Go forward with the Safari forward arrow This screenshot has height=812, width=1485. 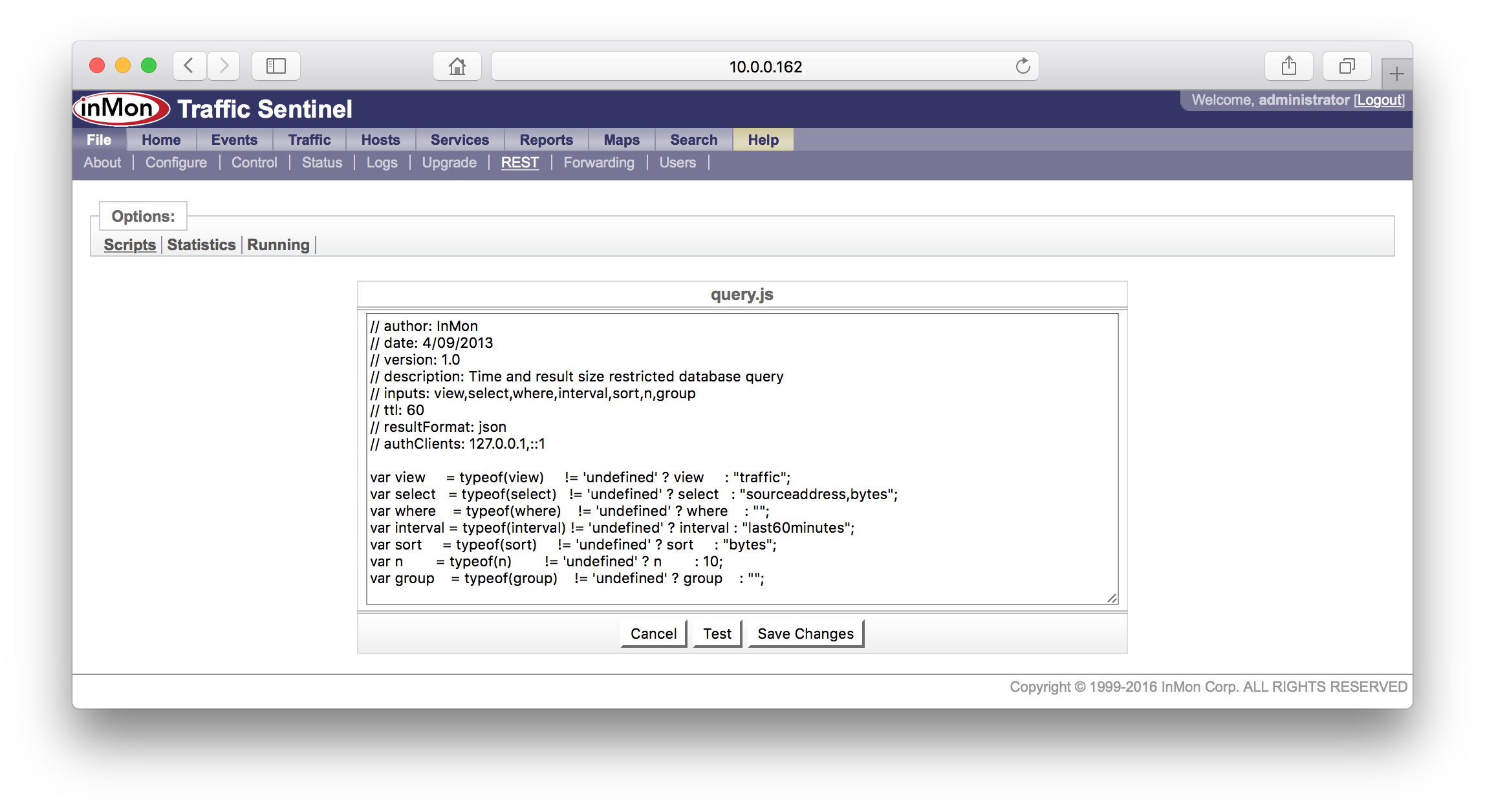pos(224,66)
